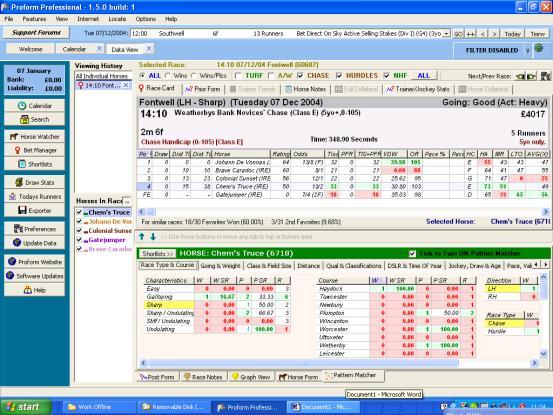Open the Distance tab
The image size is (553, 415).
pyautogui.click(x=308, y=266)
